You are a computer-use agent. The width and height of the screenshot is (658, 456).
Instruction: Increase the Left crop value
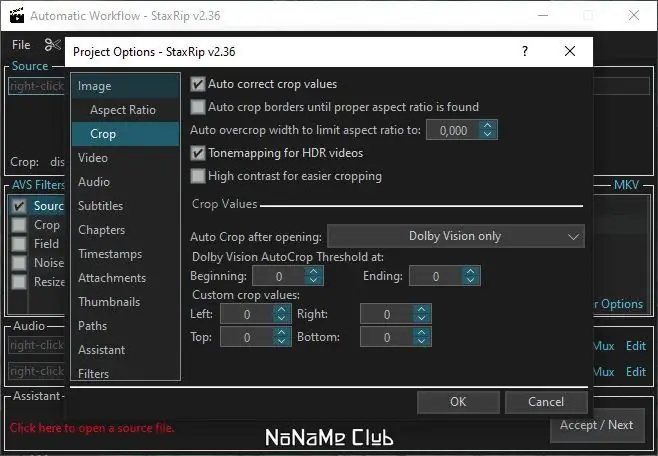pyautogui.click(x=282, y=309)
